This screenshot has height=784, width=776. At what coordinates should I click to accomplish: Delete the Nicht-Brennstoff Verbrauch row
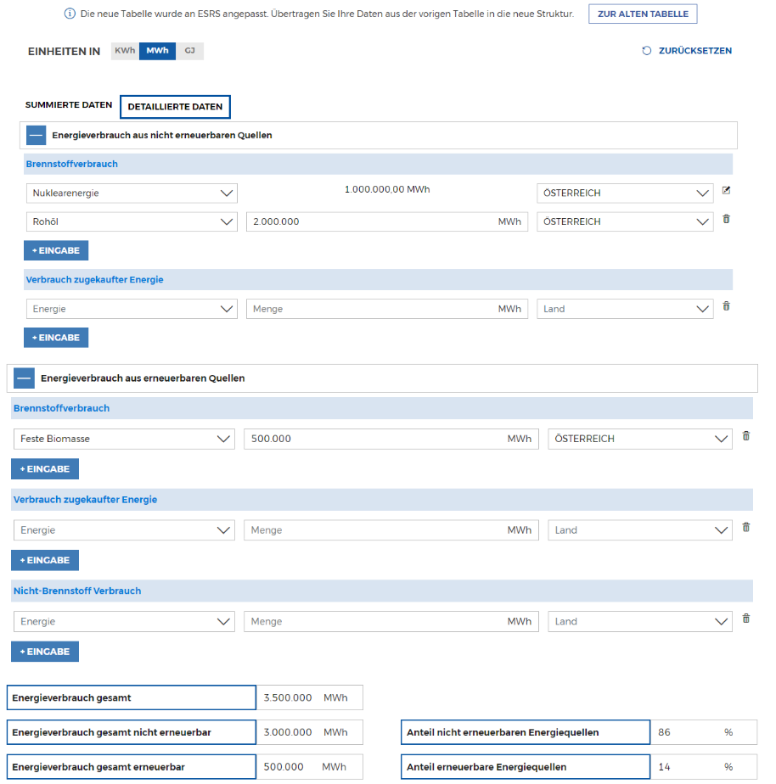746,618
